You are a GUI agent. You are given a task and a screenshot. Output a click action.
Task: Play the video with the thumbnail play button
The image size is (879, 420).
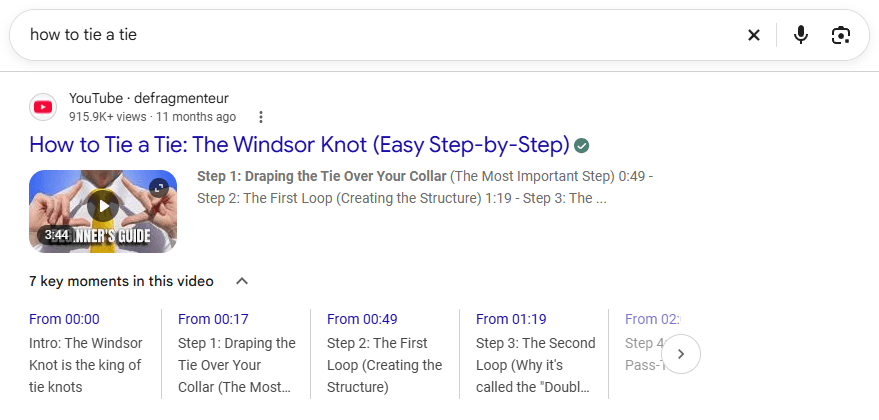(x=103, y=206)
